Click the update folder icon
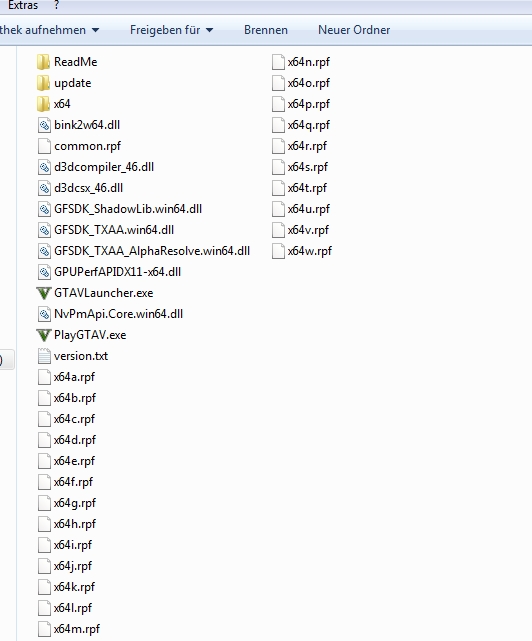 point(43,83)
